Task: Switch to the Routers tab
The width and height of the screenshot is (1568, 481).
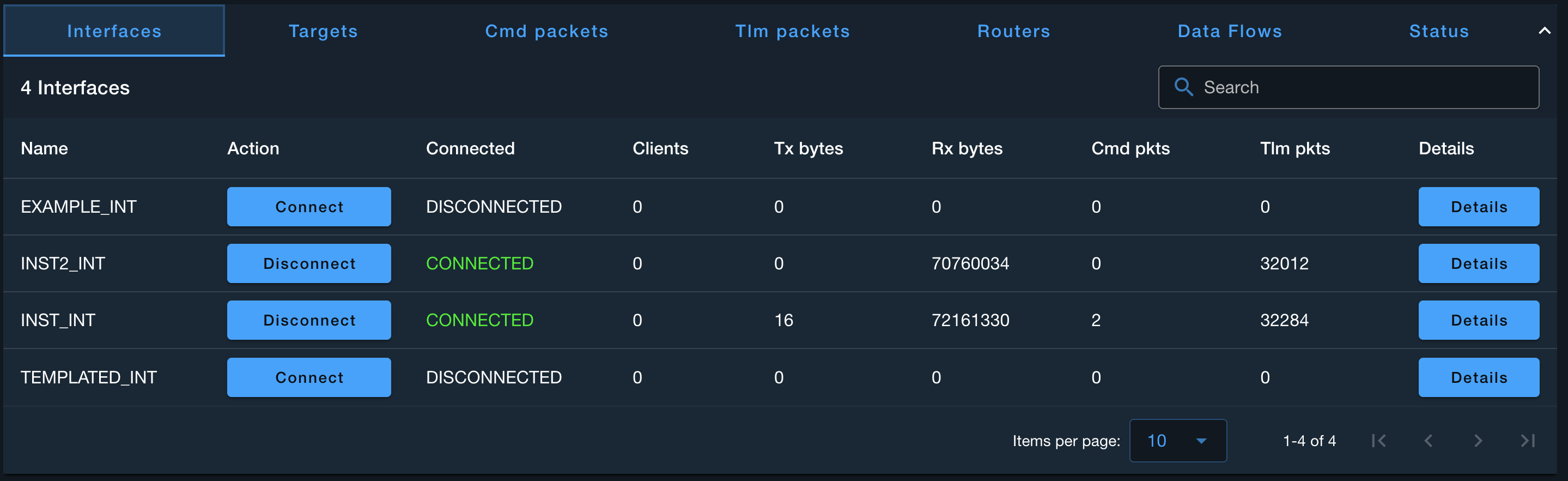Action: click(x=1013, y=31)
